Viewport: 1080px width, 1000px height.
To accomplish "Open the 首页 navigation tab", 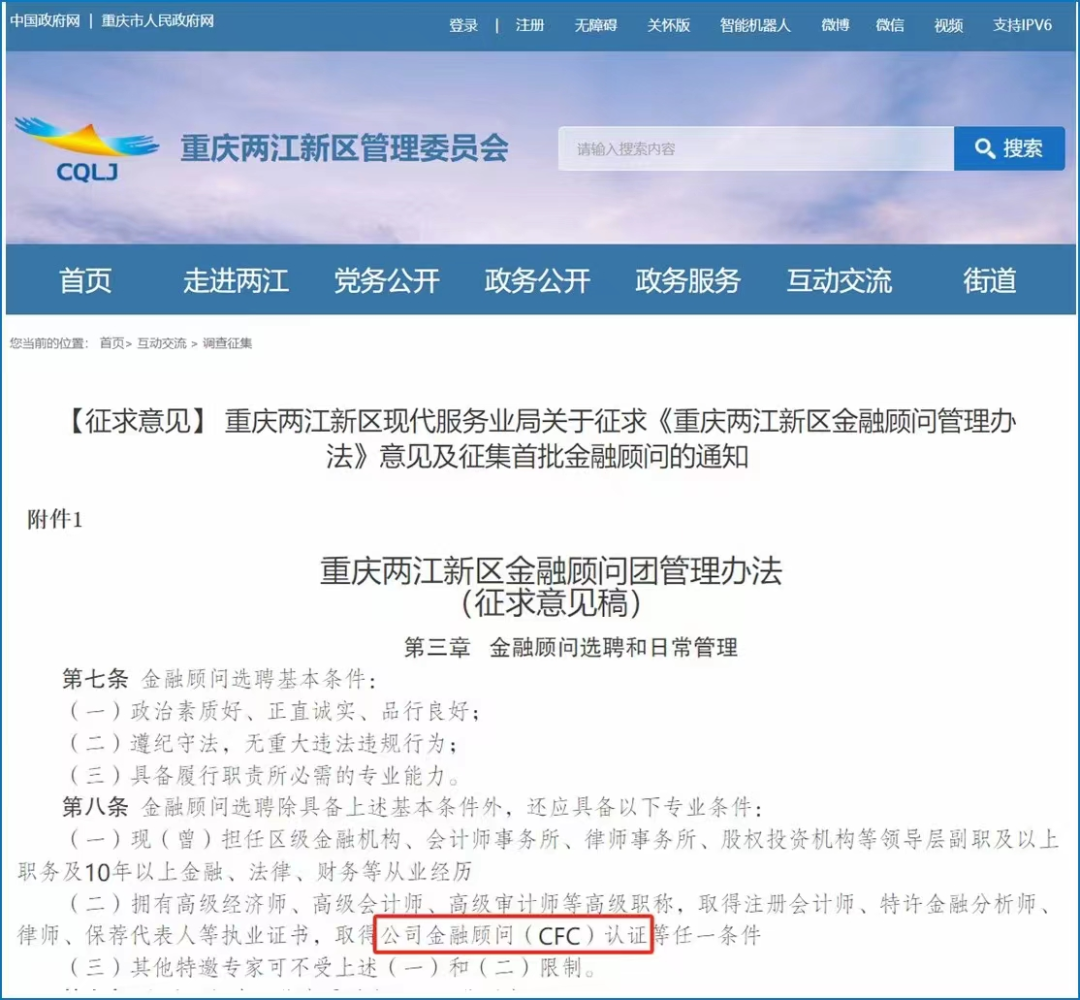I will [85, 281].
